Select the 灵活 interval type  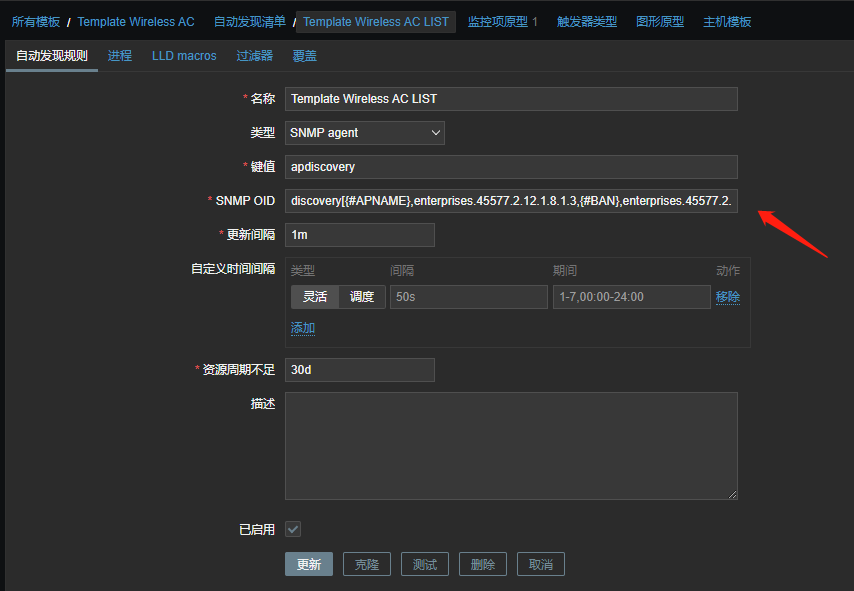point(315,297)
